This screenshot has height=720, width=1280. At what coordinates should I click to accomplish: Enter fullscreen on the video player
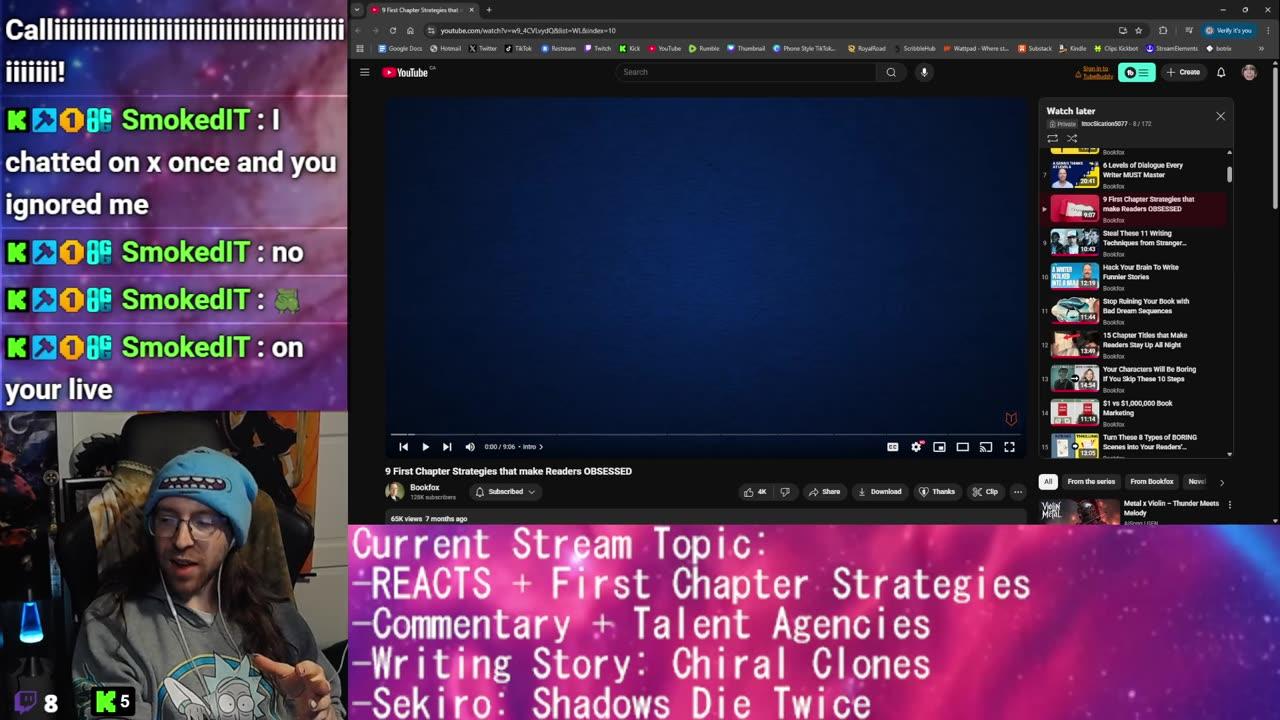tap(1009, 447)
